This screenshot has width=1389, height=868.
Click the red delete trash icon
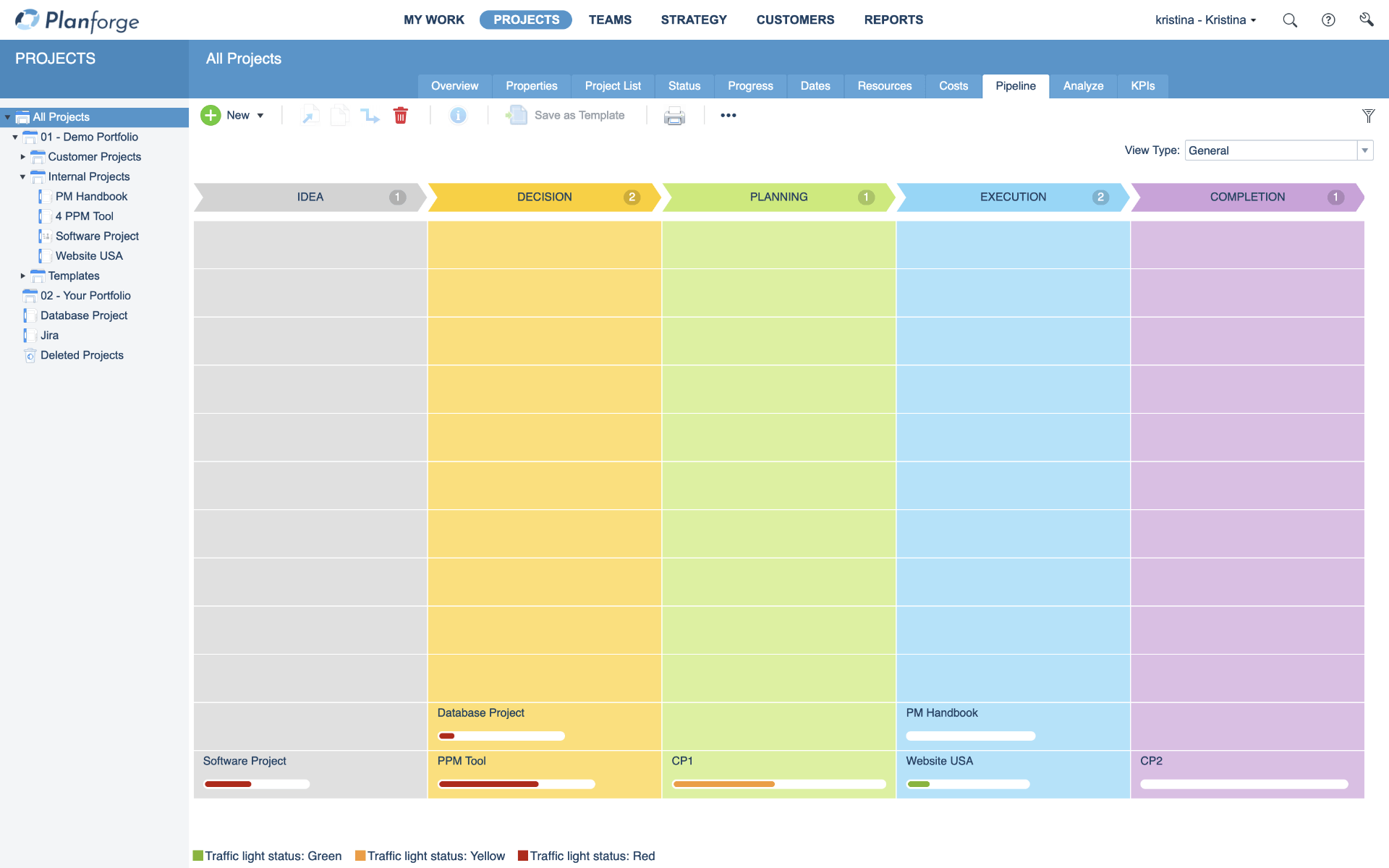(400, 116)
